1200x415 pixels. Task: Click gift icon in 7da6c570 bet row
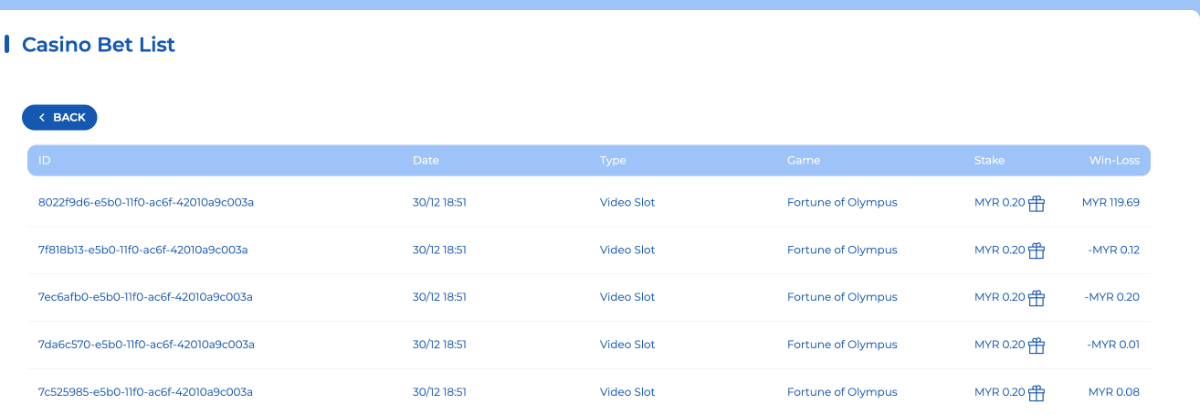tap(1037, 345)
